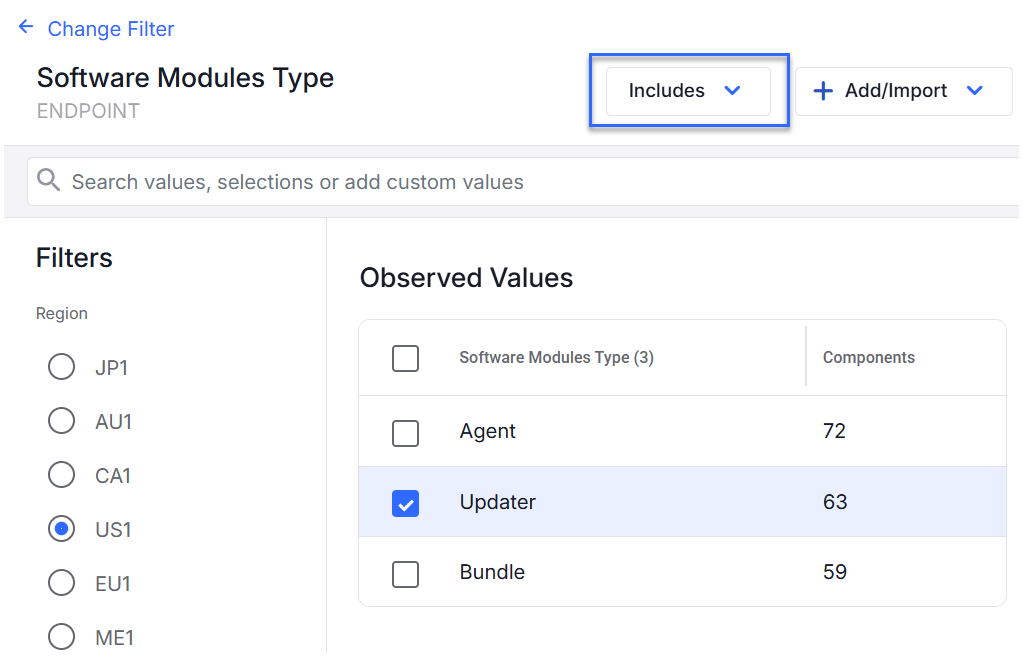This screenshot has height=657, width=1023.
Task: Click the plus icon inside Add/Import button
Action: click(x=822, y=90)
